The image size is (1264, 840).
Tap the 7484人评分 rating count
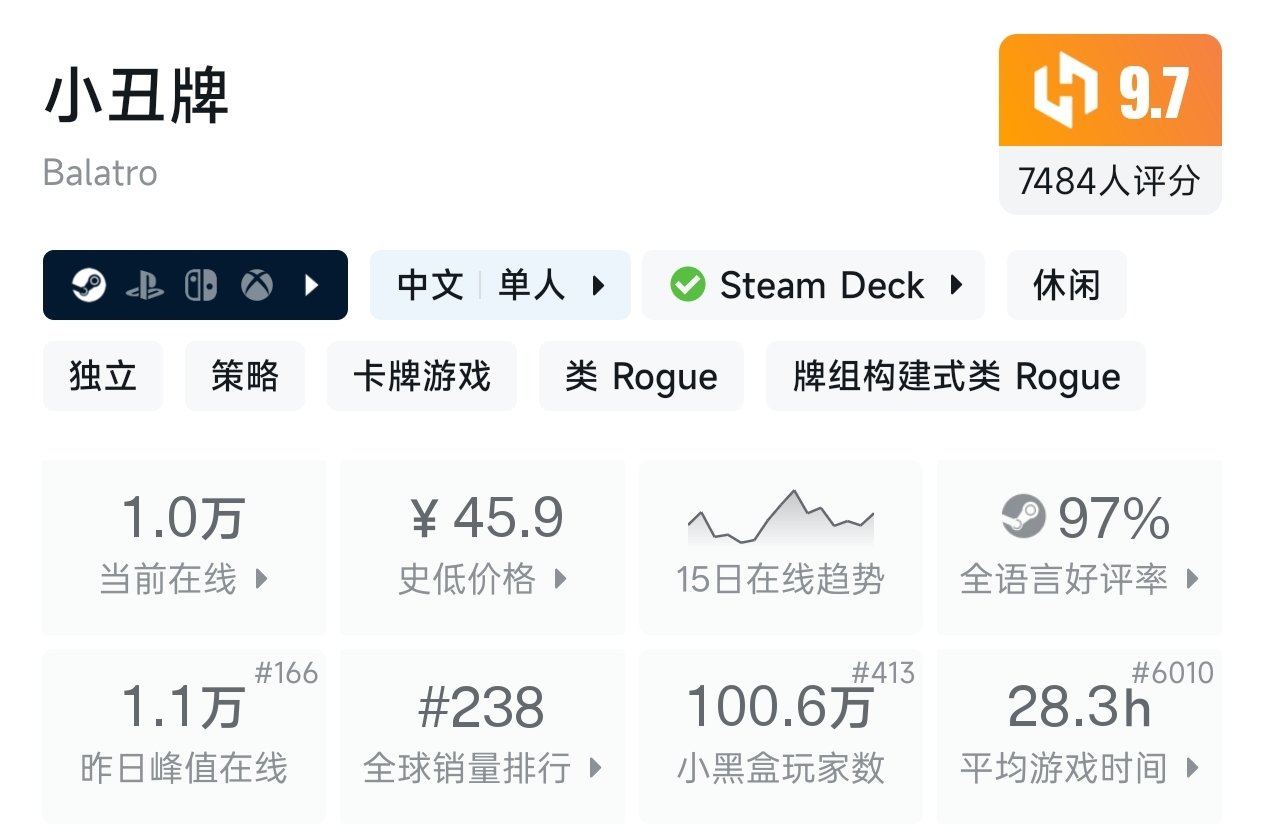(1109, 181)
